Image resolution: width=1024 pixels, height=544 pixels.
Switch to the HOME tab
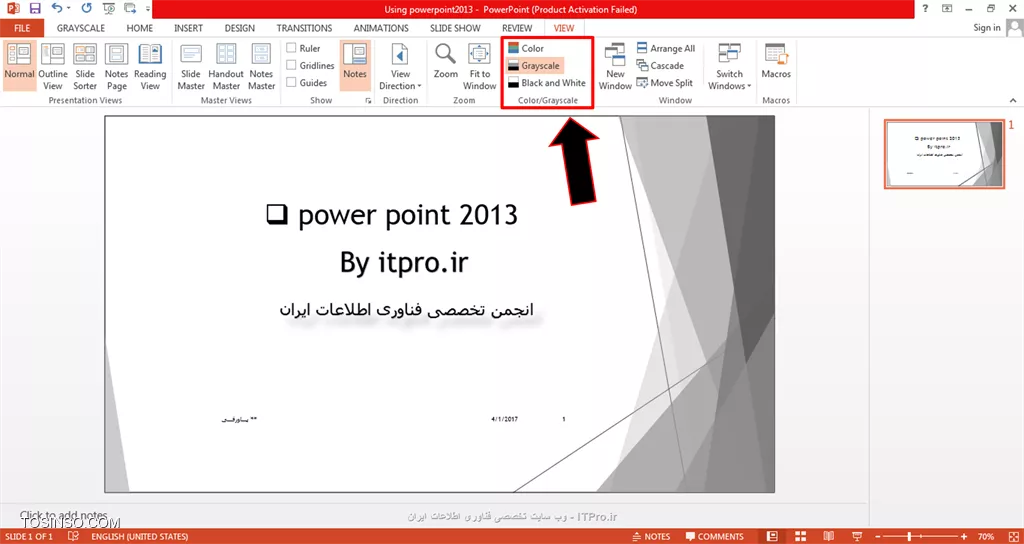click(x=140, y=28)
